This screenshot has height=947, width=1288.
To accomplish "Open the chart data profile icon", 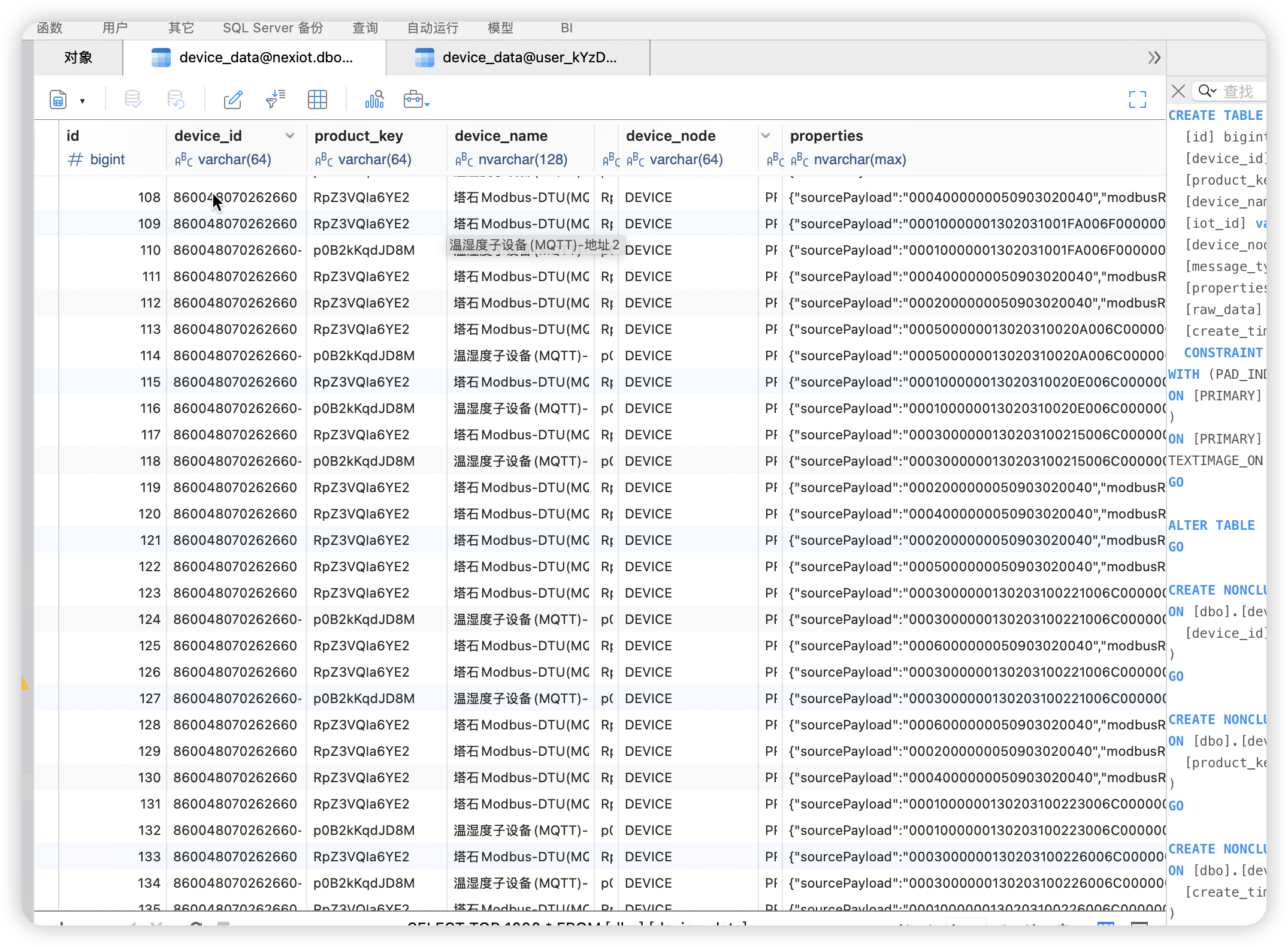I will point(374,99).
